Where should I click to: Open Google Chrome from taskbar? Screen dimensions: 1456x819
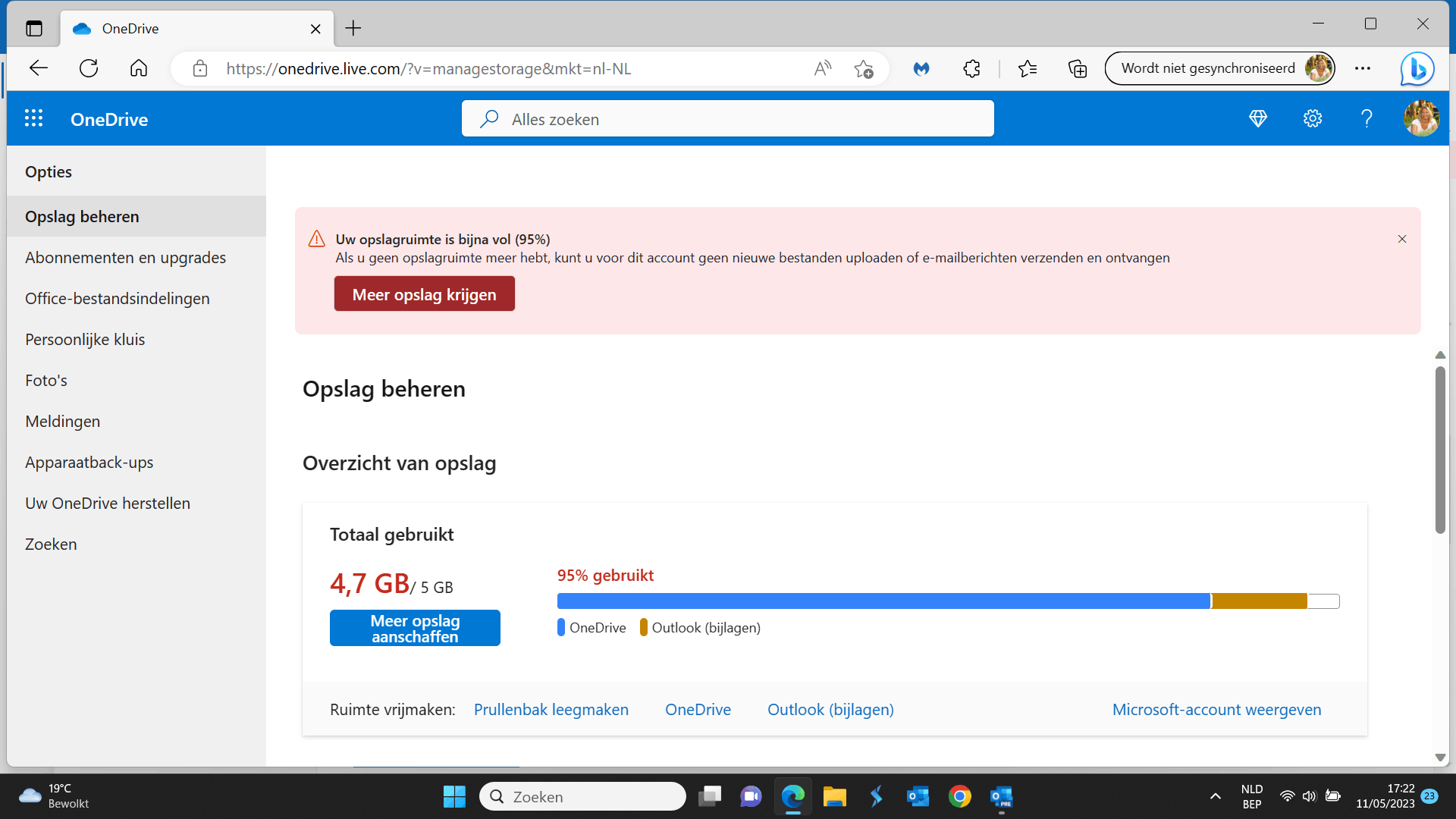coord(959,796)
